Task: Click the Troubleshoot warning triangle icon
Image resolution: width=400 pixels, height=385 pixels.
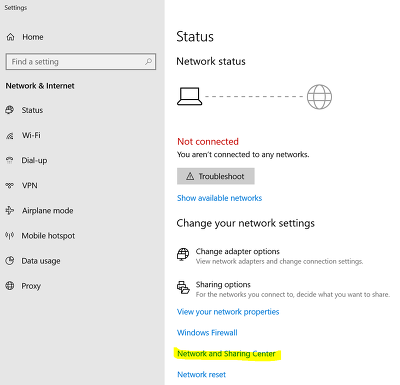Action: pos(190,176)
